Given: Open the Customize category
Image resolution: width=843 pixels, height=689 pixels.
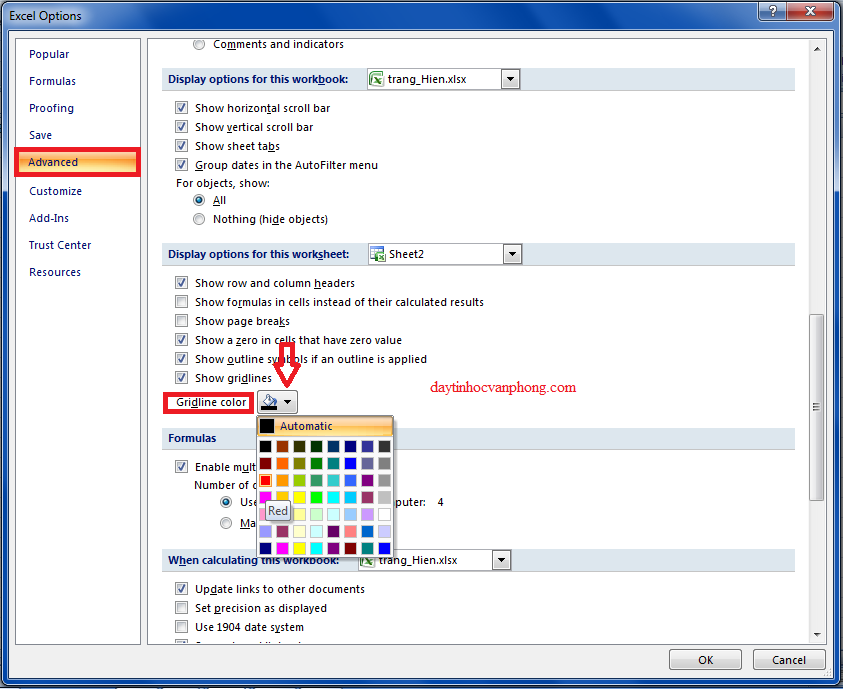Looking at the screenshot, I should (x=55, y=191).
